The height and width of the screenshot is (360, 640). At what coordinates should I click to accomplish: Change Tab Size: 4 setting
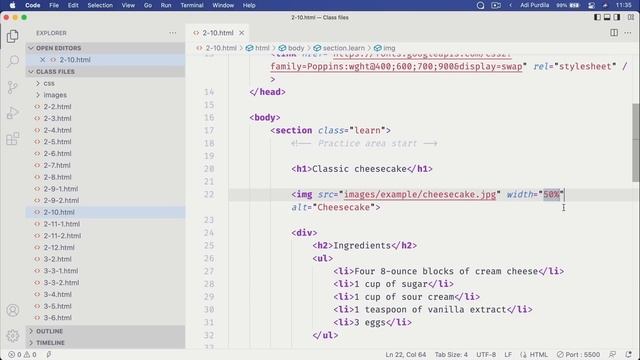click(x=451, y=355)
